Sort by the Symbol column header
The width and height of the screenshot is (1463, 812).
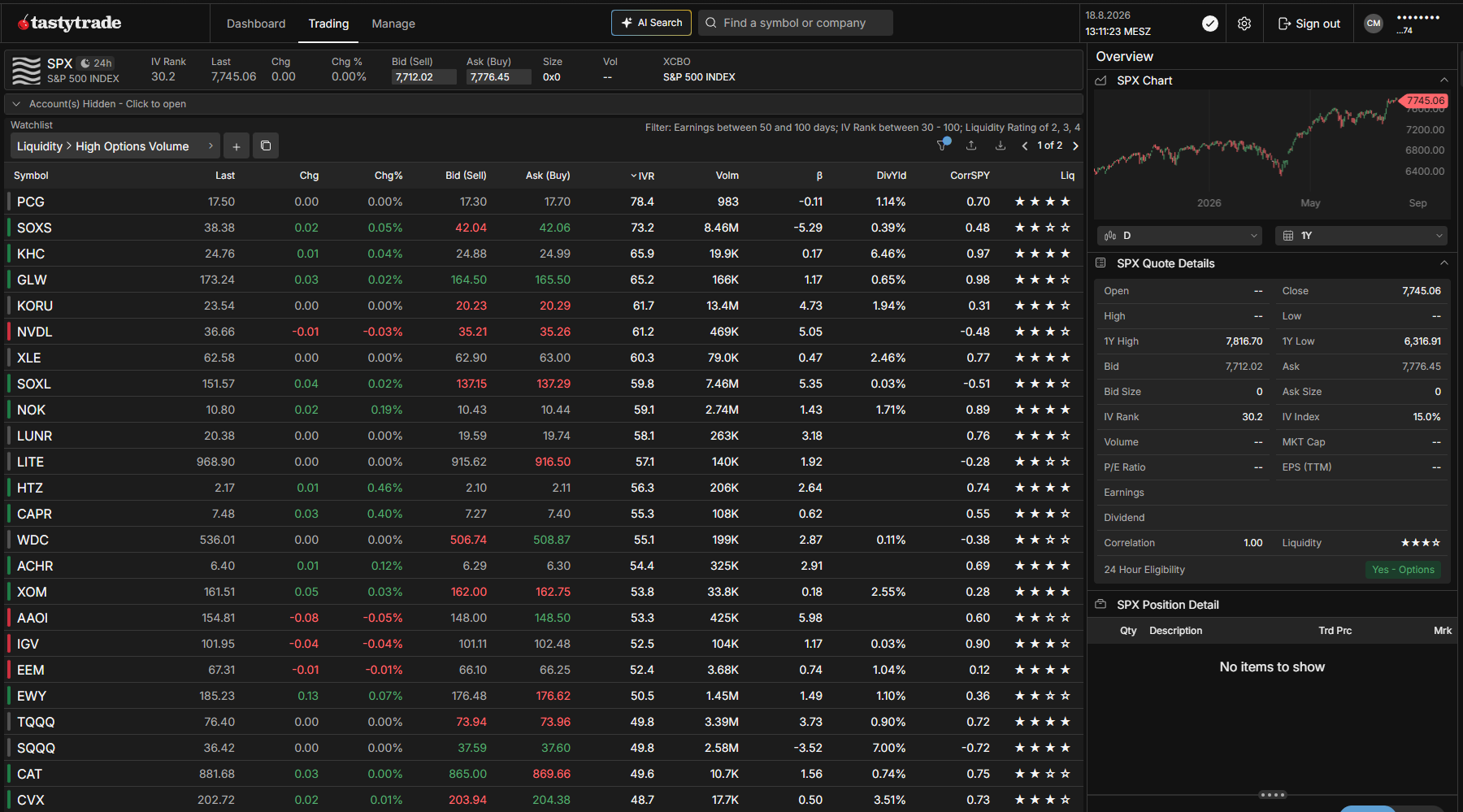pos(31,176)
